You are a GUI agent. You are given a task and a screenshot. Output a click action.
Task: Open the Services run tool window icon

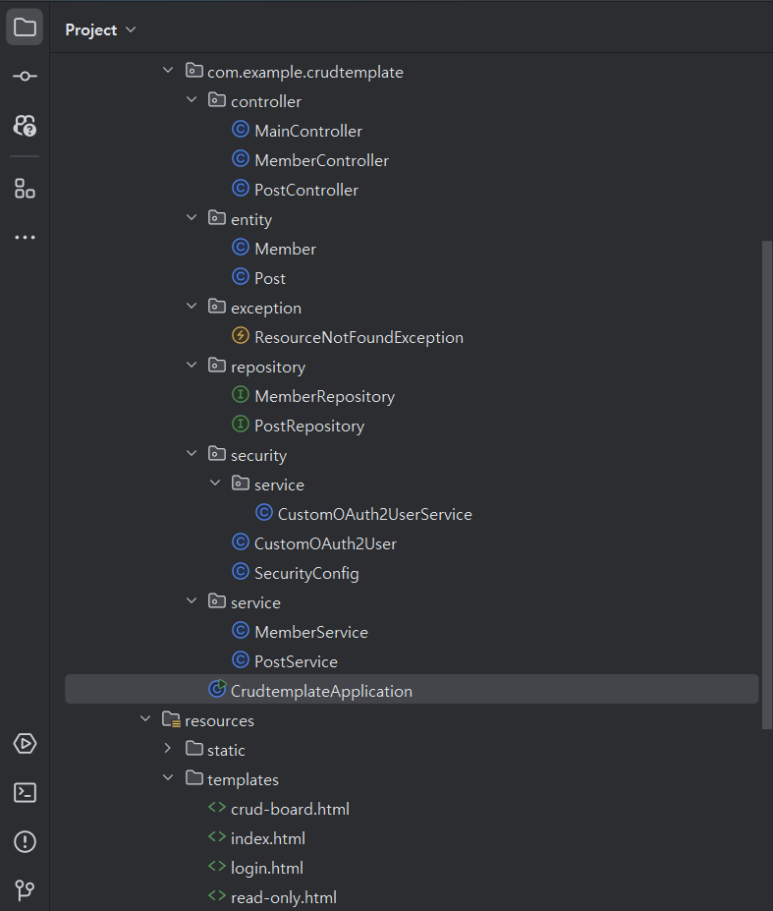[x=24, y=743]
